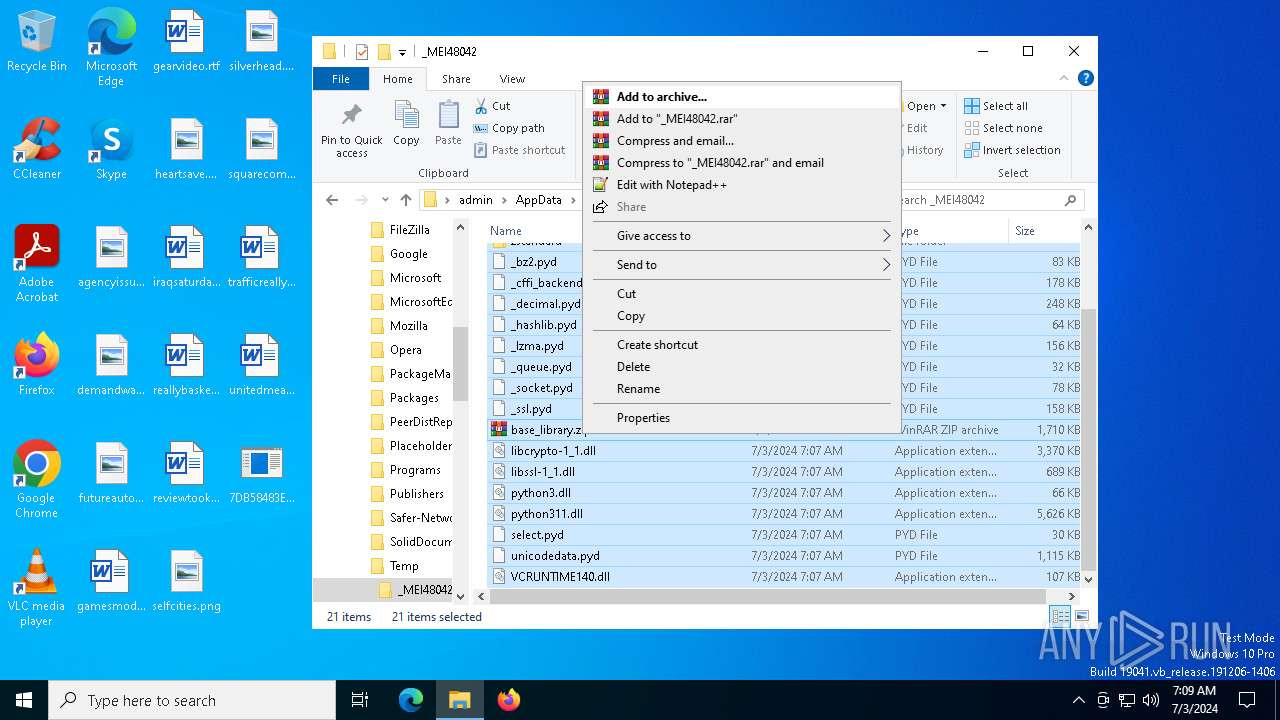The image size is (1280, 720).
Task: Switch to details view icon
Action: [1059, 617]
